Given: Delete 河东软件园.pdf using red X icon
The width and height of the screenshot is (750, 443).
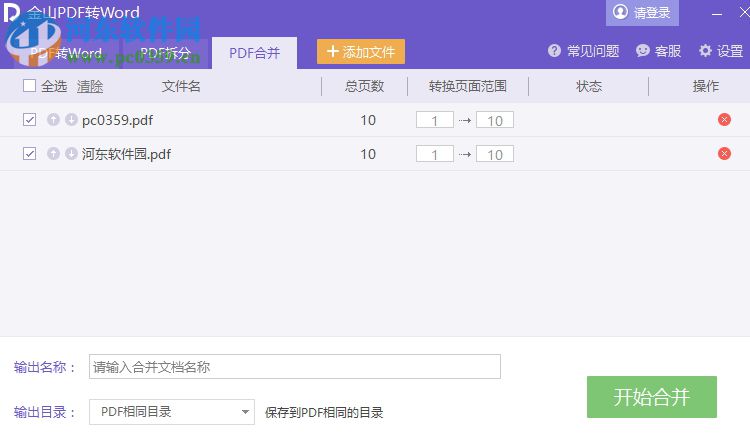Looking at the screenshot, I should [x=724, y=154].
